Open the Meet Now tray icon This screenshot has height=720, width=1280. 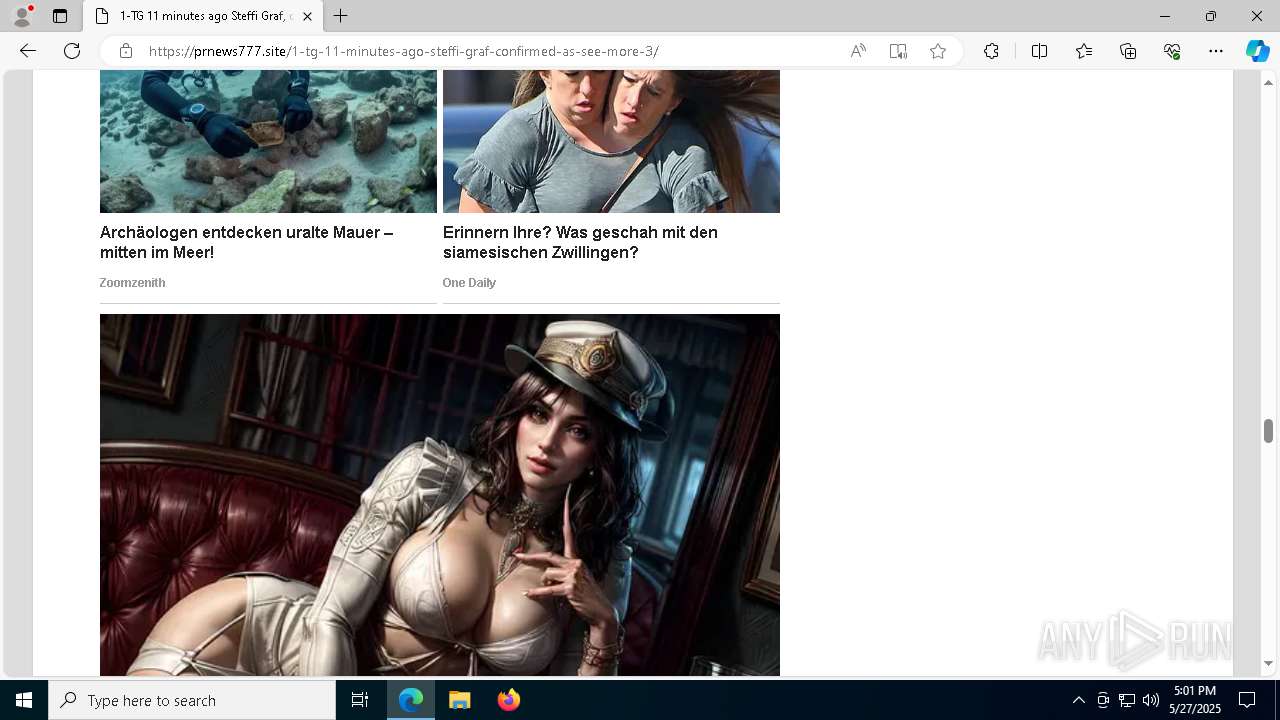click(1103, 700)
